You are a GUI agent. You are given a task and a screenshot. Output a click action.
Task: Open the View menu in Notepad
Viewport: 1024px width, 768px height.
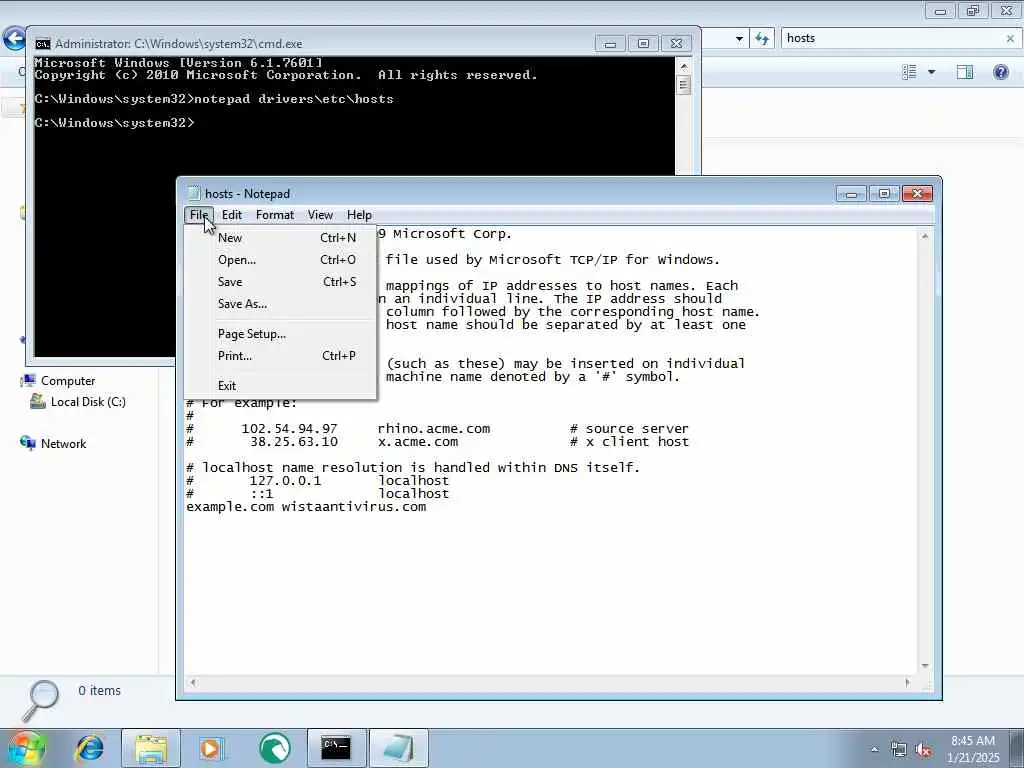point(320,215)
